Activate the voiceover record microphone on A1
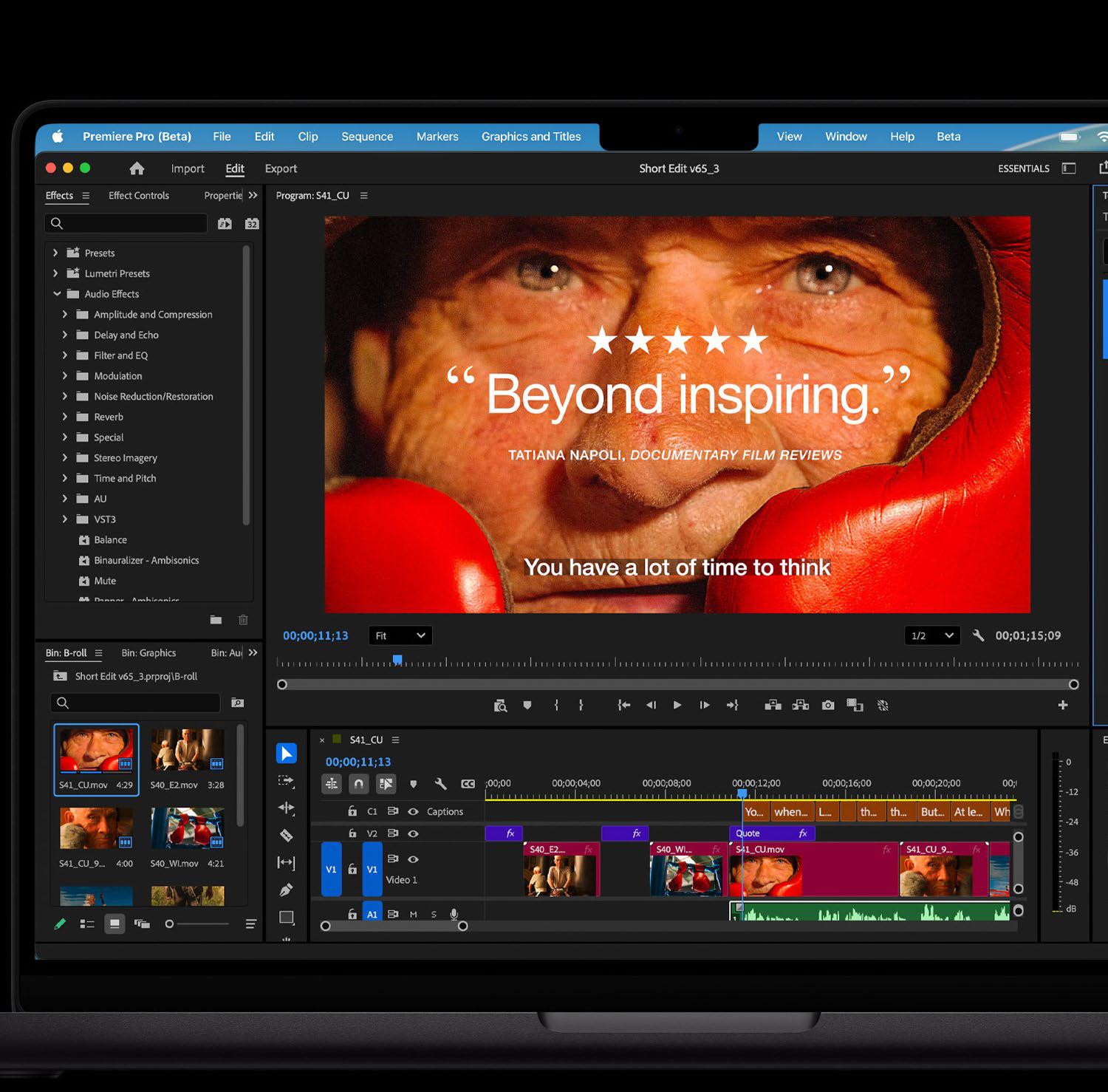1108x1092 pixels. (454, 914)
